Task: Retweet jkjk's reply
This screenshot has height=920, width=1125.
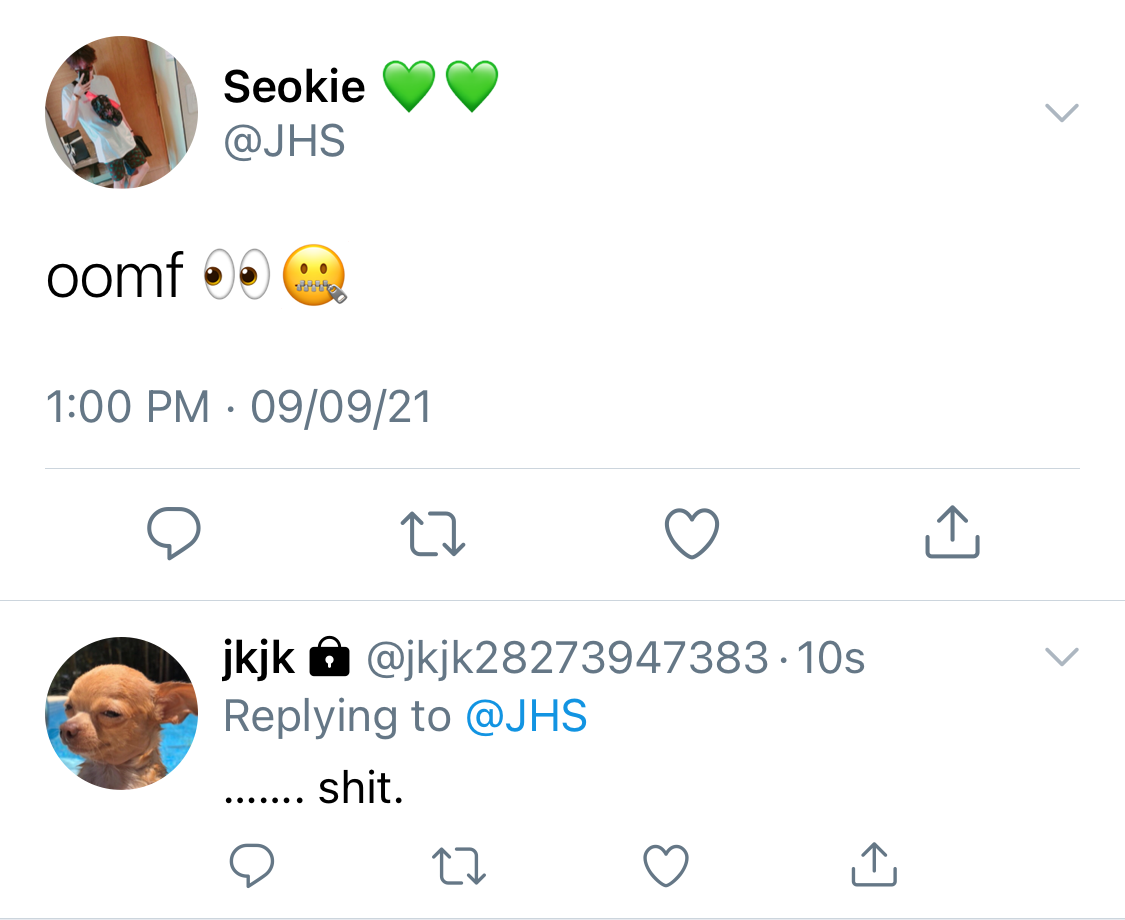Action: pyautogui.click(x=459, y=865)
